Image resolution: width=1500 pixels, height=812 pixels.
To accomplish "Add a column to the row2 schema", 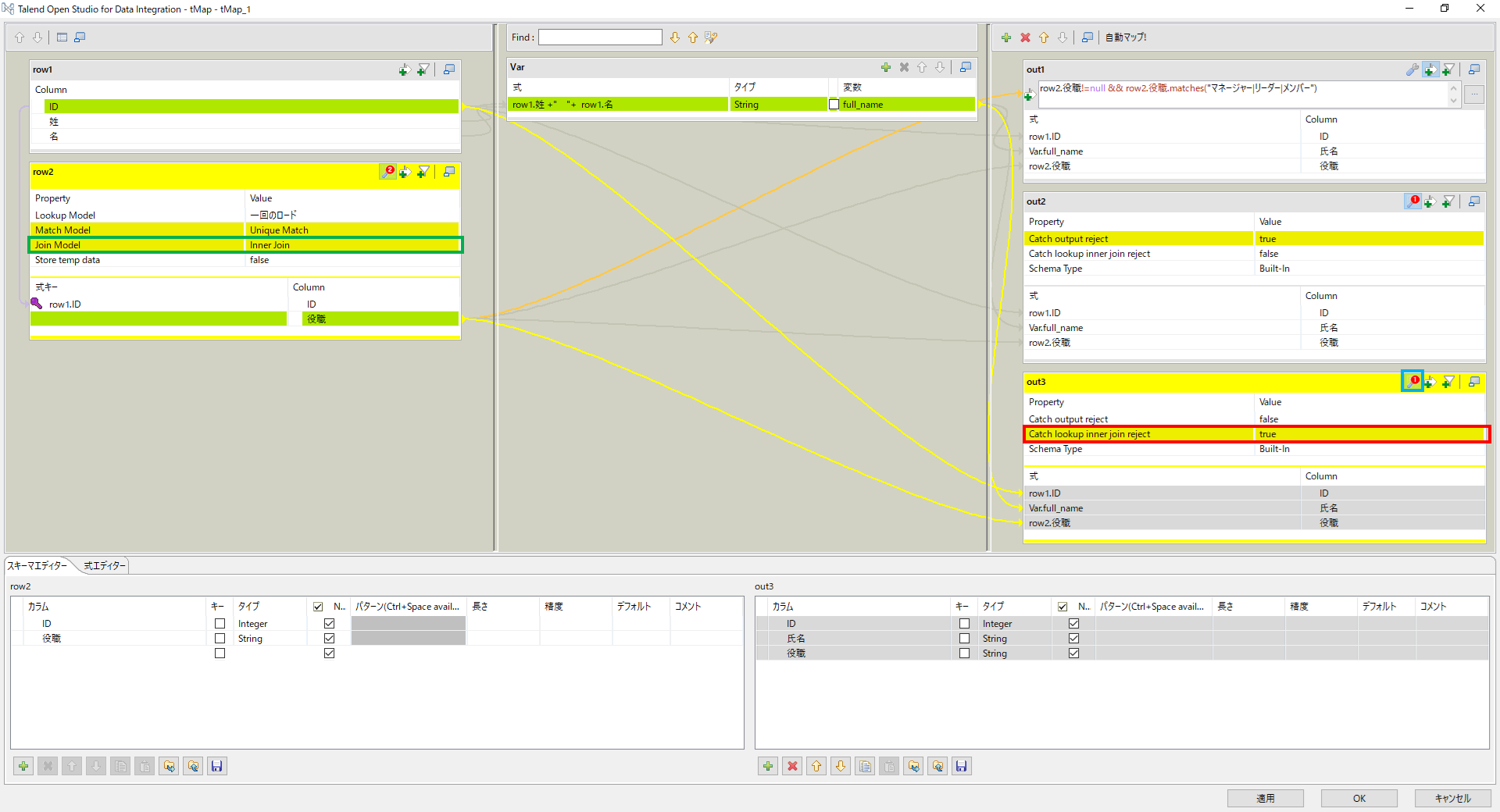I will click(23, 766).
